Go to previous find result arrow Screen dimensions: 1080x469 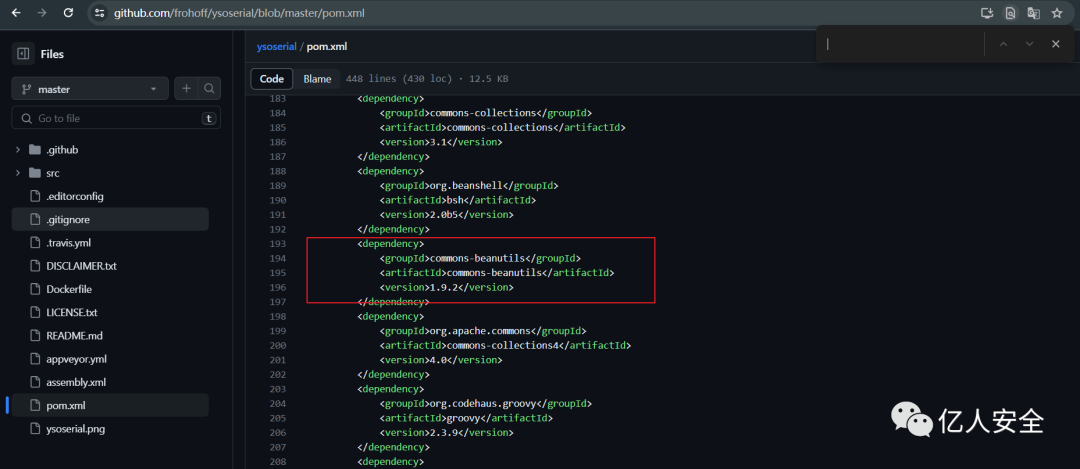click(x=1004, y=44)
